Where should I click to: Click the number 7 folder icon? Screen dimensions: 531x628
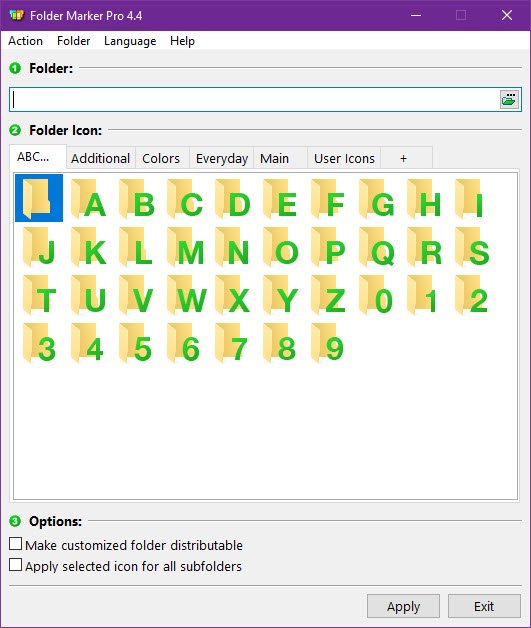pos(231,342)
